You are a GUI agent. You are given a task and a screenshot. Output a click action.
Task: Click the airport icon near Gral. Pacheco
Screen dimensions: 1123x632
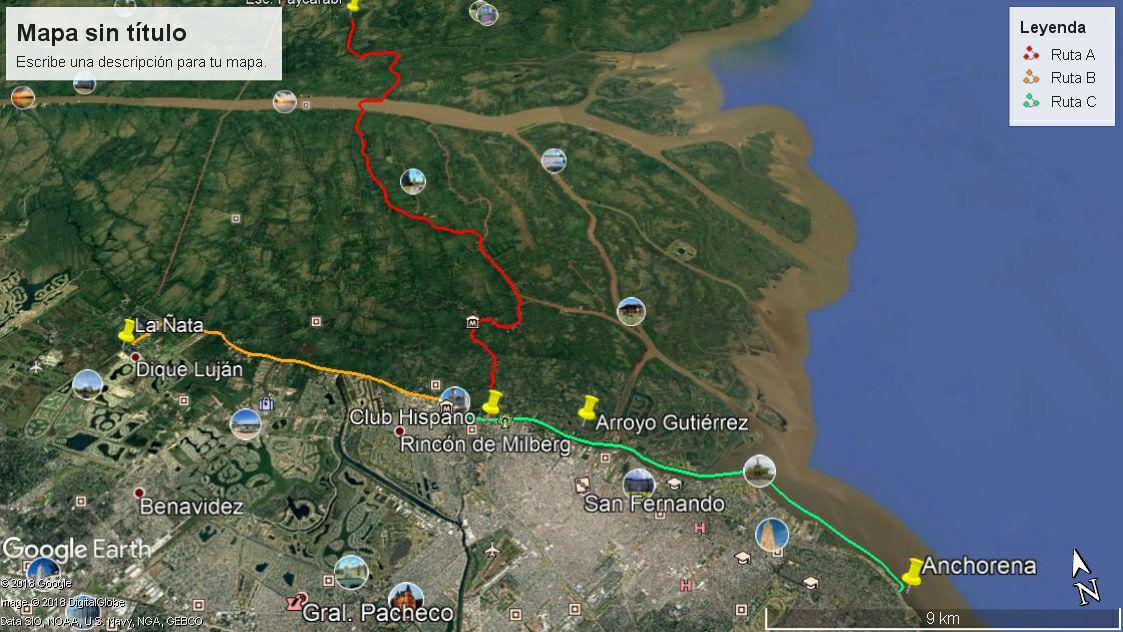(x=491, y=550)
